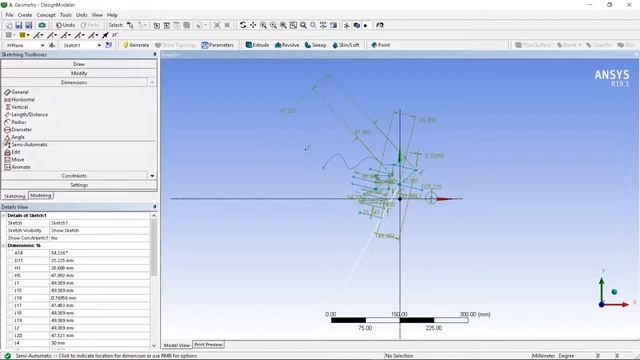Image resolution: width=640 pixels, height=360 pixels.
Task: Click the Generate button
Action: pyautogui.click(x=136, y=45)
